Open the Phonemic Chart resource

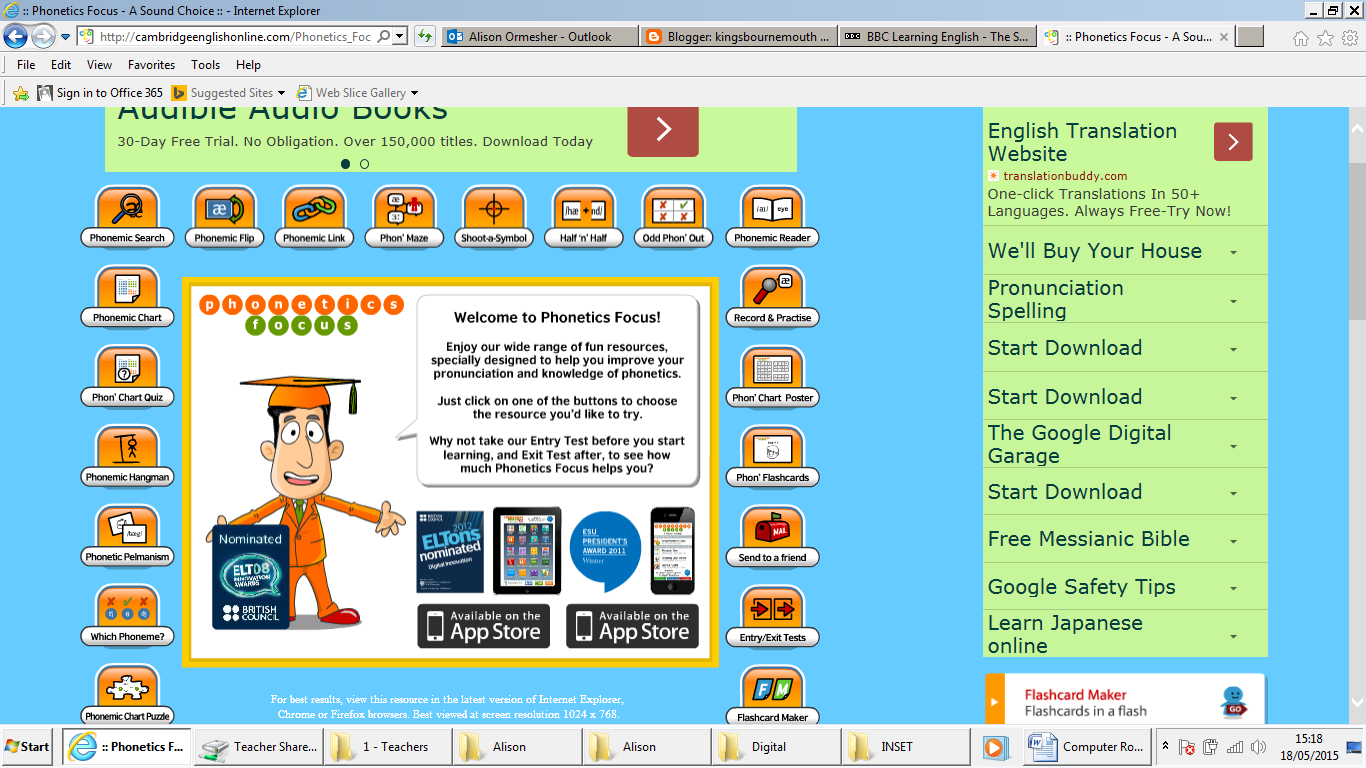127,297
